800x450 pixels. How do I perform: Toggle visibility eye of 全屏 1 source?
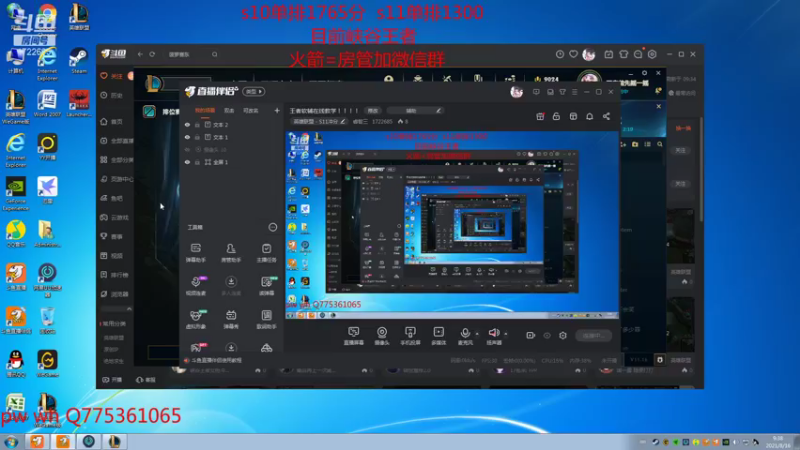[187, 162]
